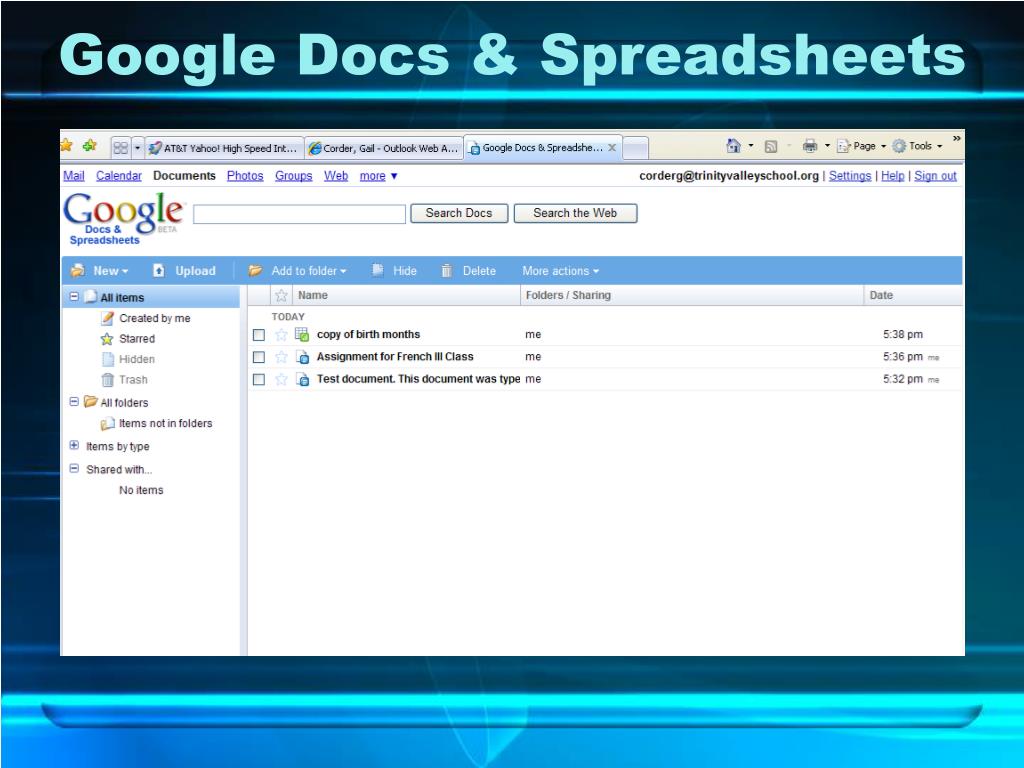Click the Search Docs button

459,214
